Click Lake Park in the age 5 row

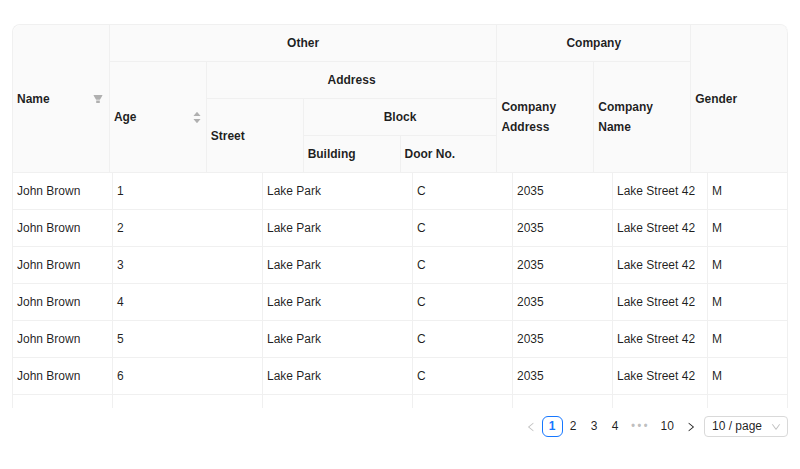(x=294, y=339)
